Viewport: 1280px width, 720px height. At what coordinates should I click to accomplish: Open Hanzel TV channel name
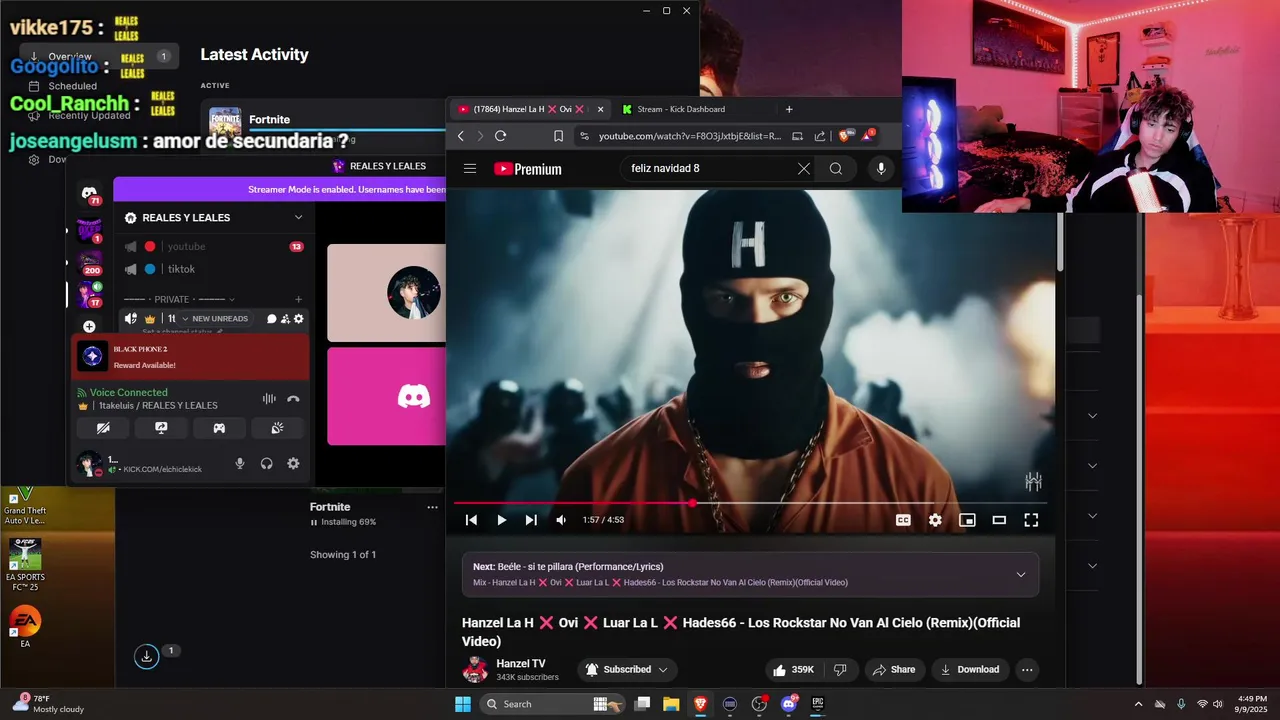(x=521, y=663)
